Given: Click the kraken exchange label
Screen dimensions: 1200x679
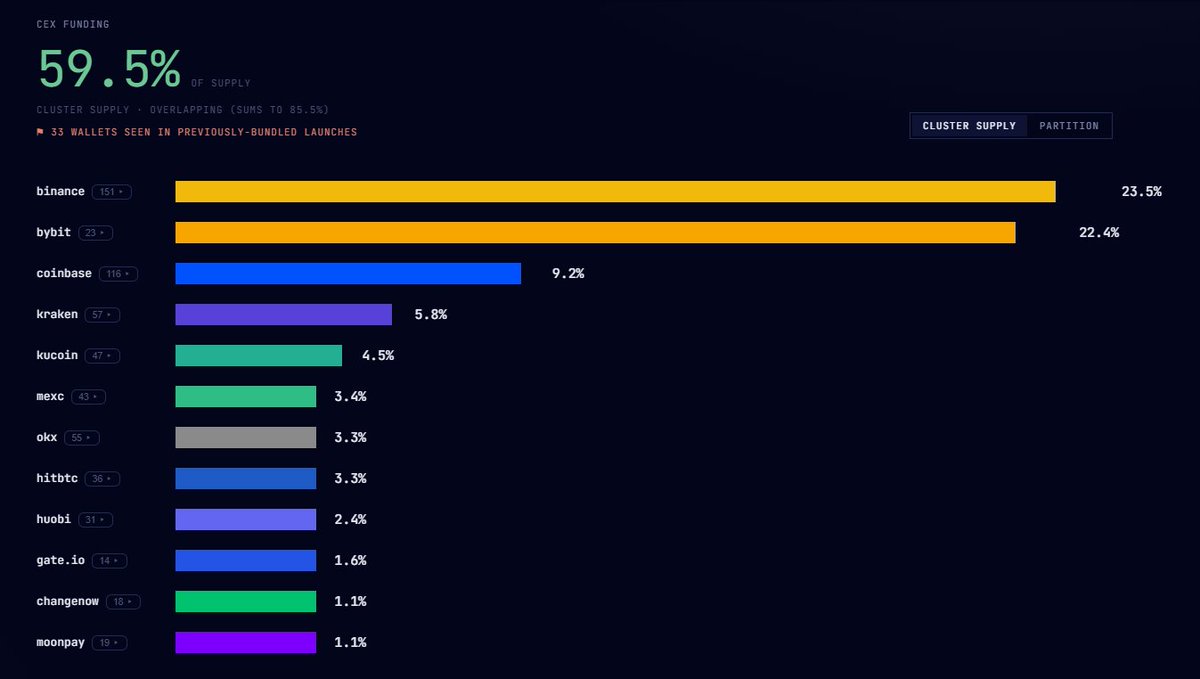Looking at the screenshot, I should [57, 314].
